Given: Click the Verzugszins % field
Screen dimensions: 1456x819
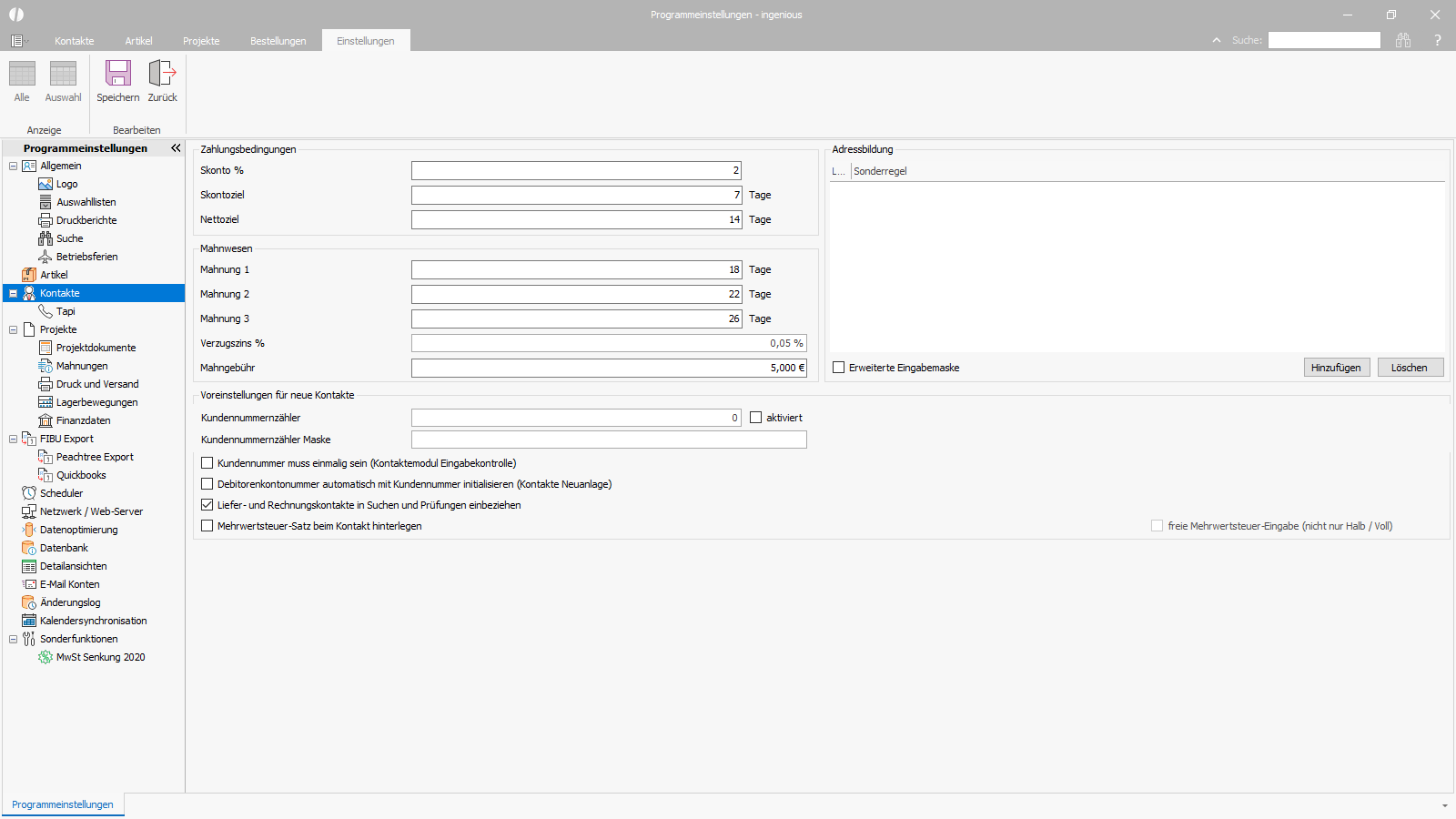Looking at the screenshot, I should 609,343.
